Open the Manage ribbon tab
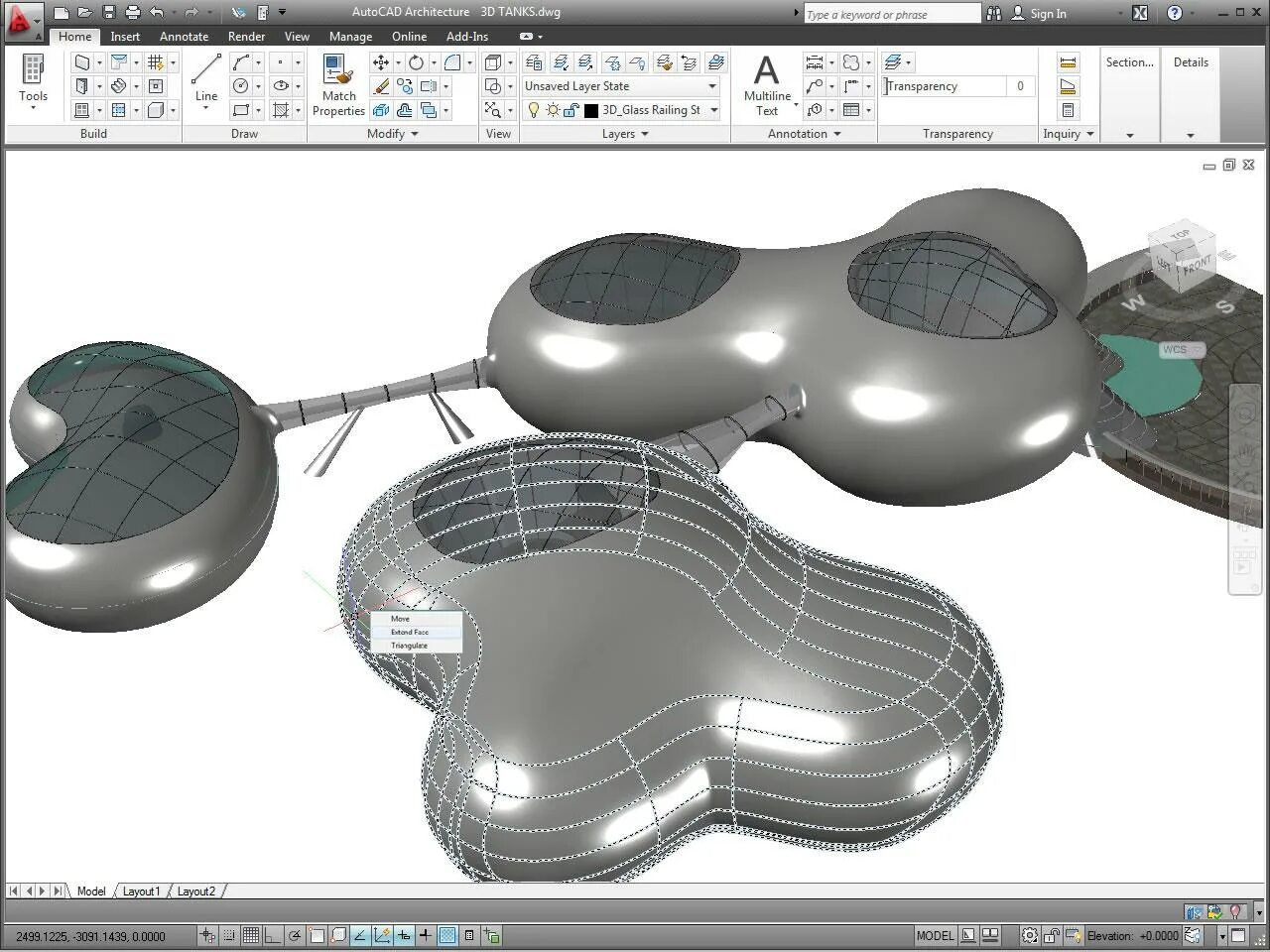 coord(350,36)
